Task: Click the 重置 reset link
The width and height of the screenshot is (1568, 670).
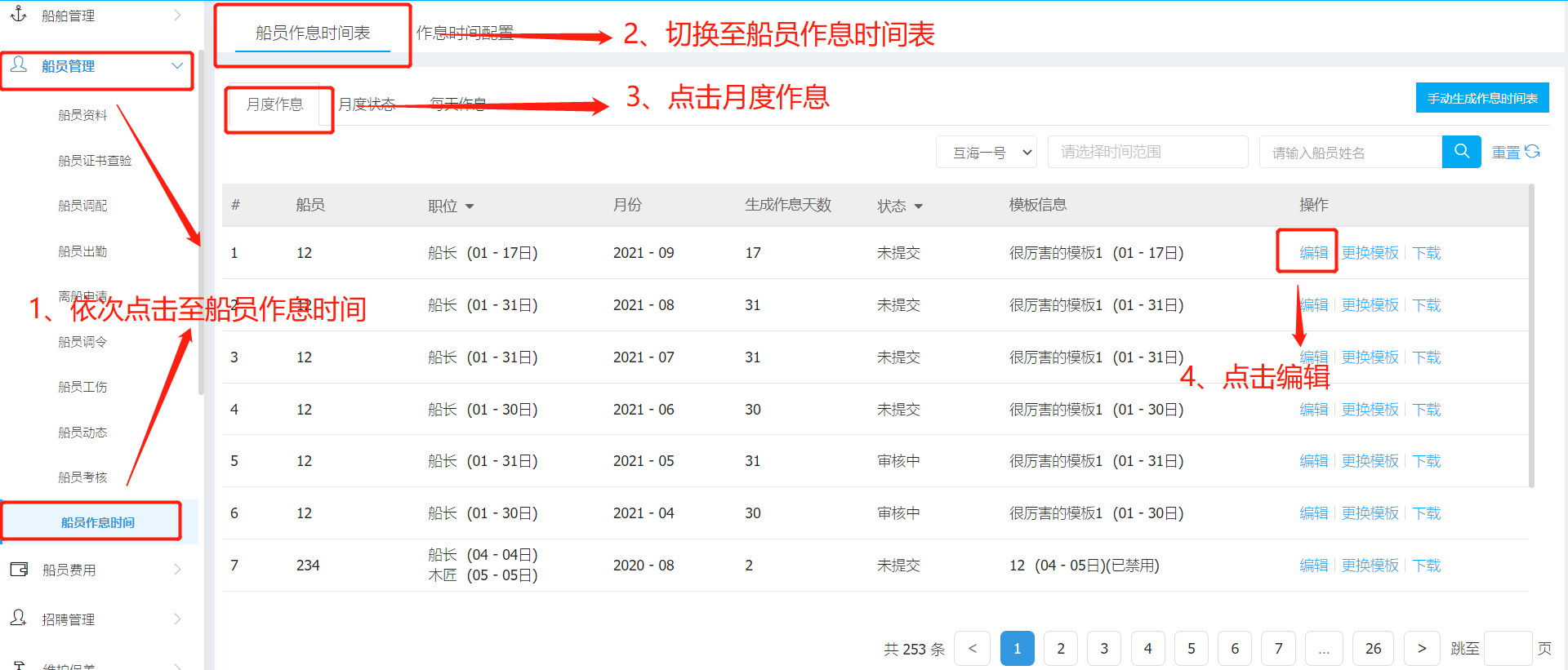Action: coord(1505,153)
